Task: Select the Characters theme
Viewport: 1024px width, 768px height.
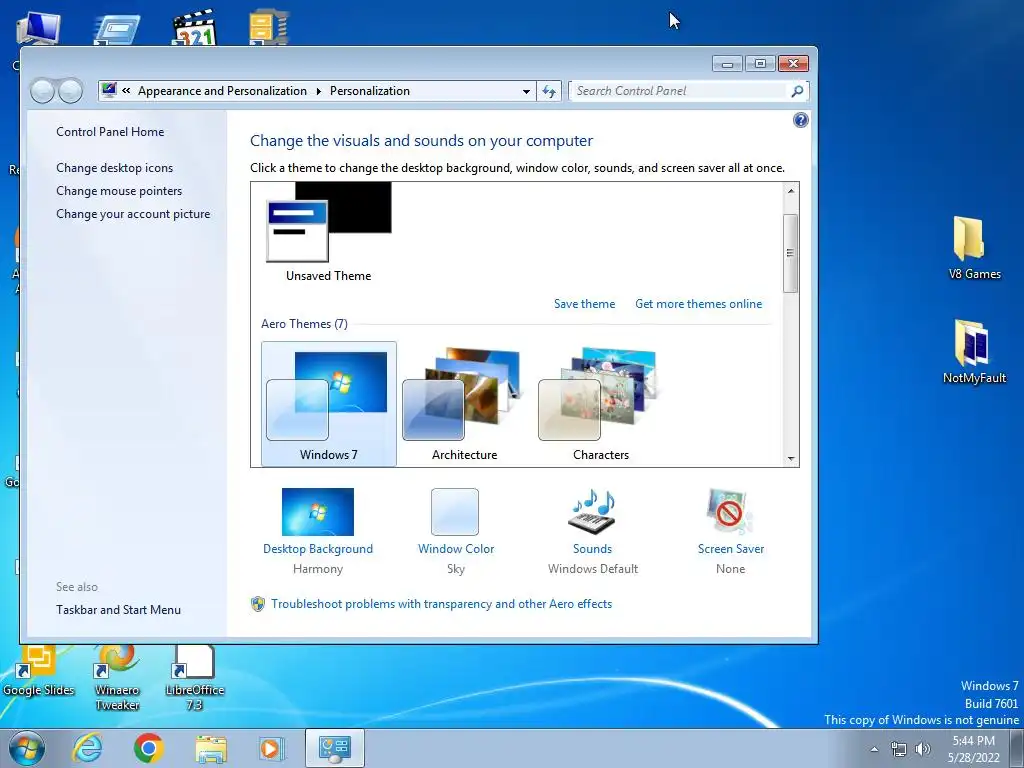Action: (x=601, y=404)
